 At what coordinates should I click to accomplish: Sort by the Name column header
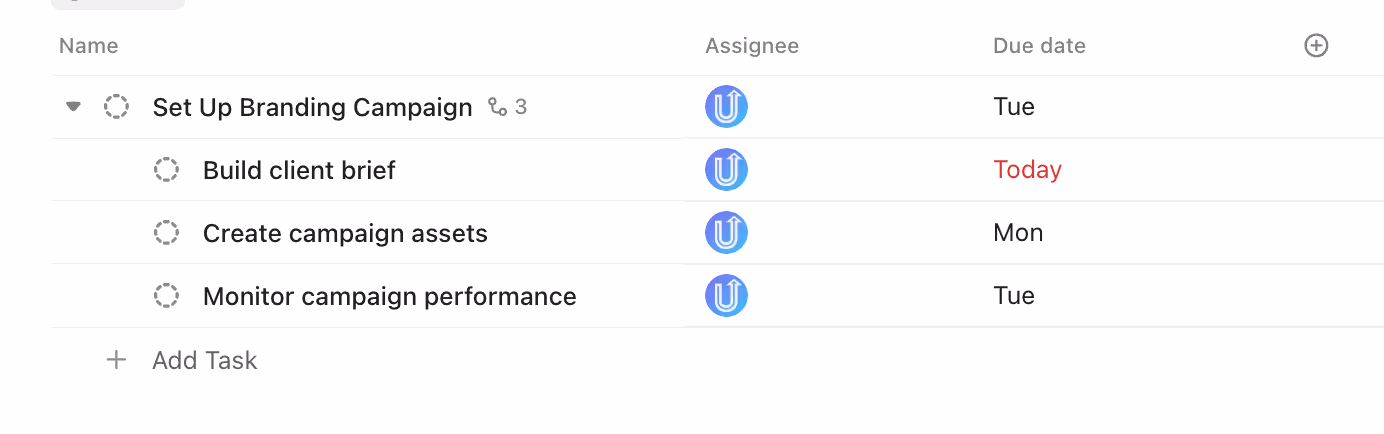coord(89,46)
